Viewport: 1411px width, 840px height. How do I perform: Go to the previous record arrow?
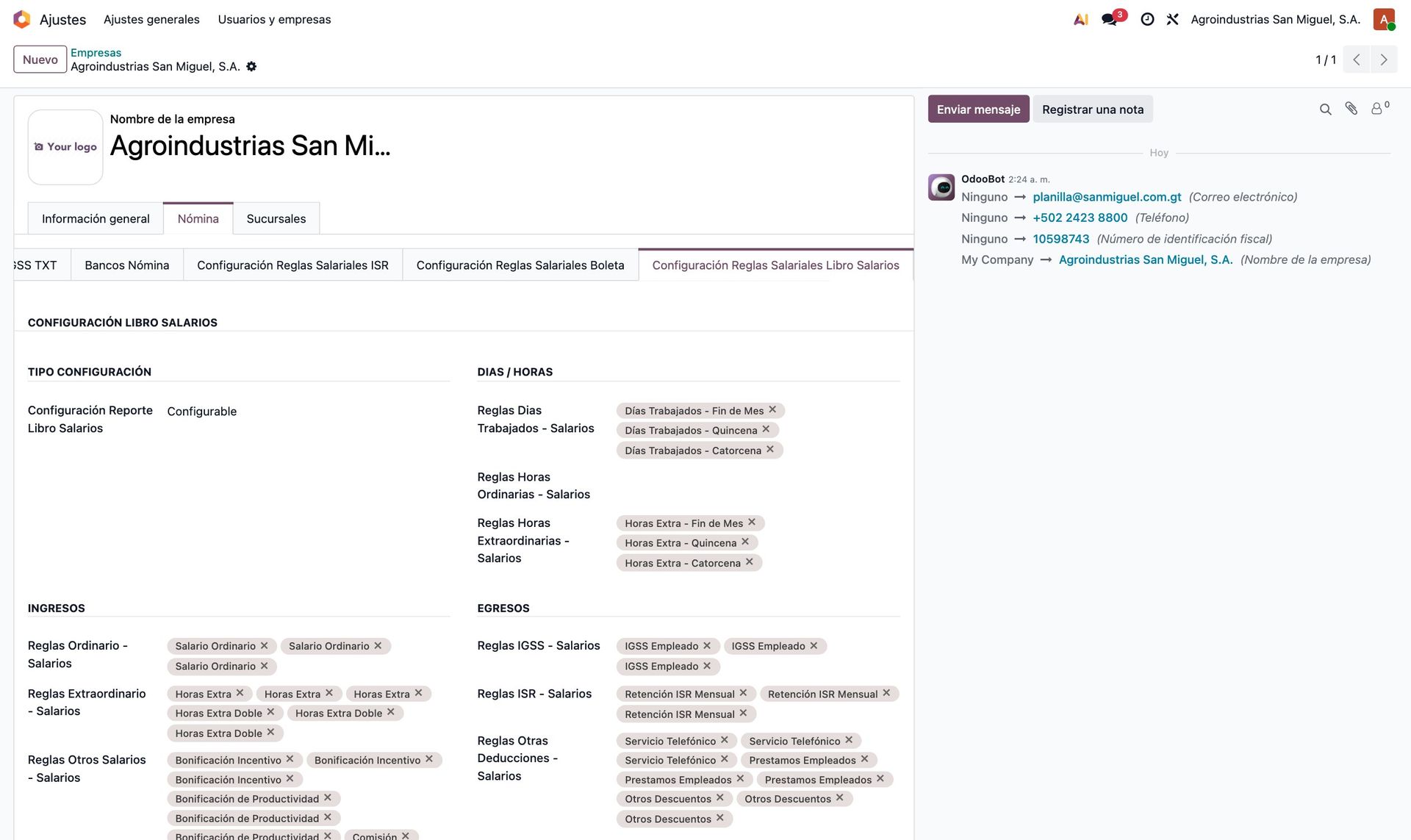(x=1357, y=60)
